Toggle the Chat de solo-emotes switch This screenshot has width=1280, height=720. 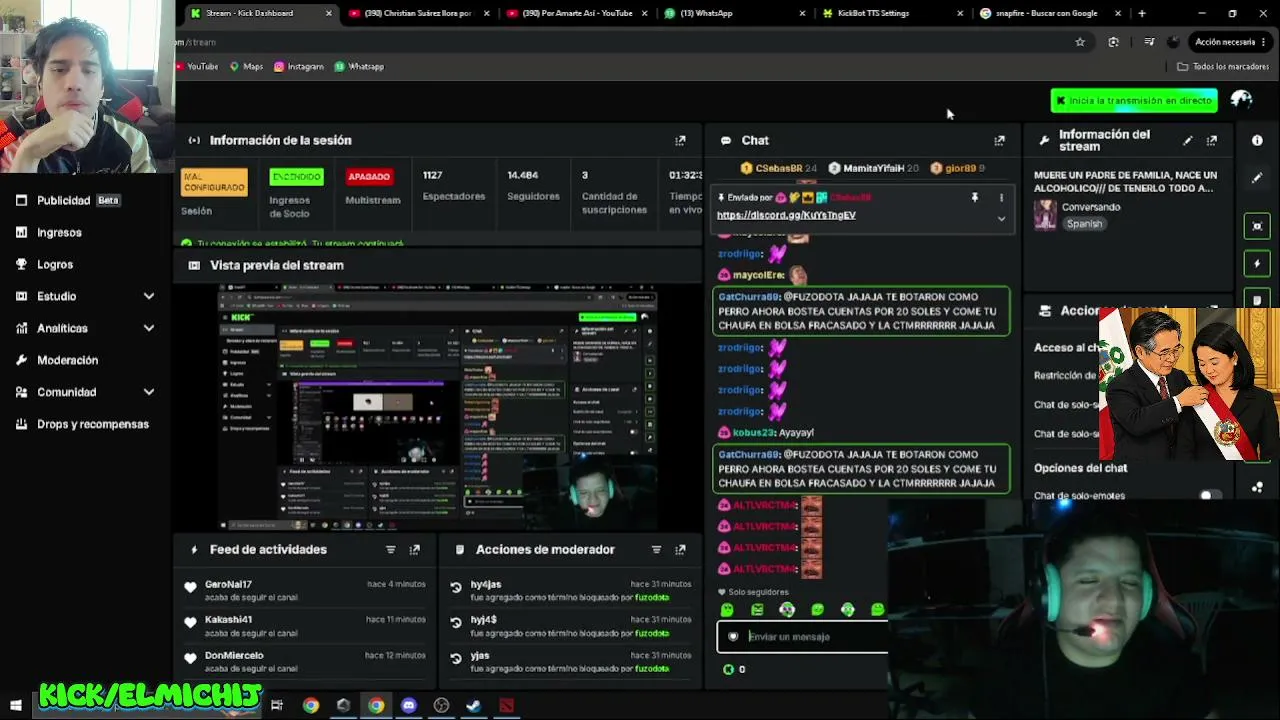coord(1210,495)
